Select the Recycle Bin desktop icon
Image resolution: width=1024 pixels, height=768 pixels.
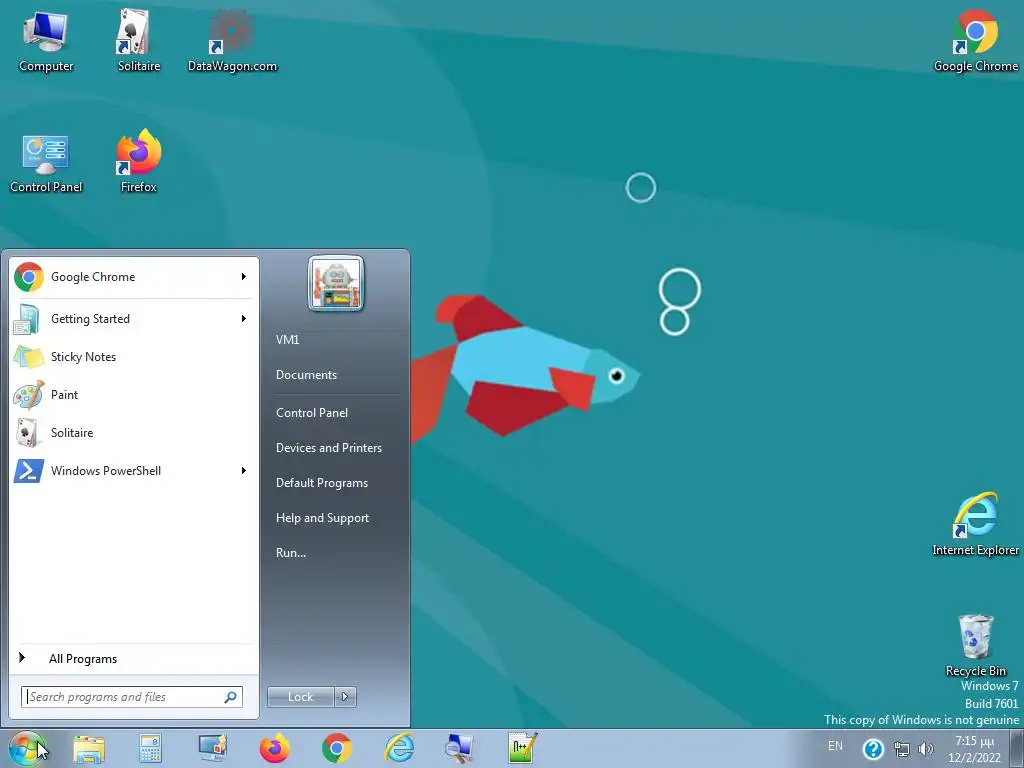(975, 645)
